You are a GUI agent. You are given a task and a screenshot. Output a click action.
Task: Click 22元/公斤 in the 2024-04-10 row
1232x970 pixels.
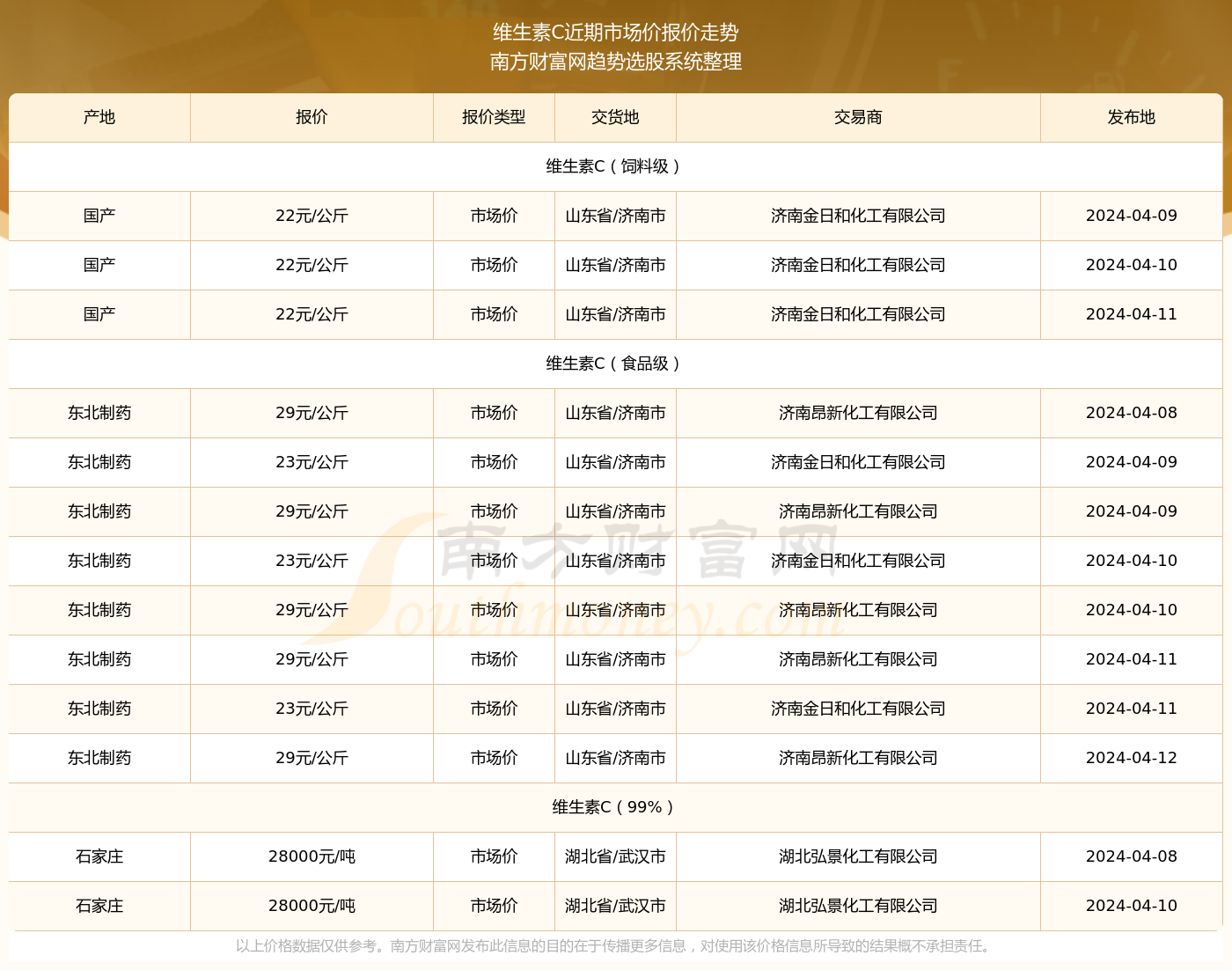click(x=312, y=265)
